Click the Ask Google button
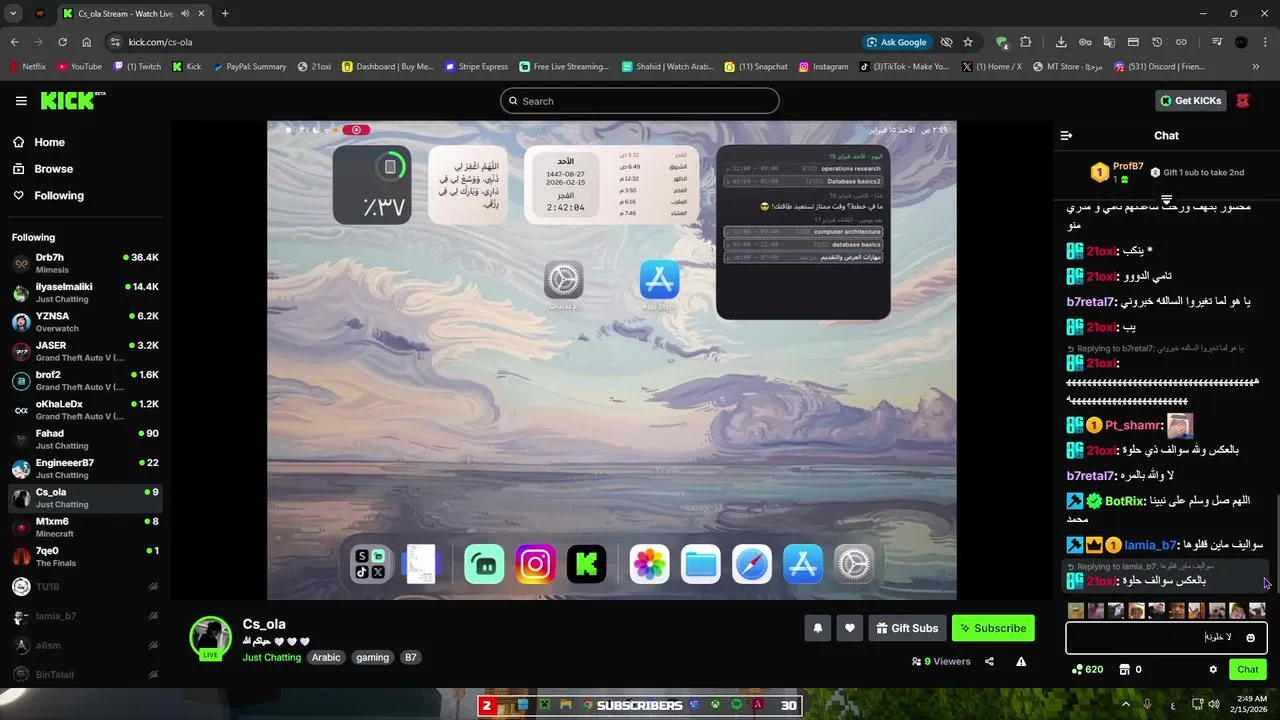The image size is (1280, 720). [897, 42]
